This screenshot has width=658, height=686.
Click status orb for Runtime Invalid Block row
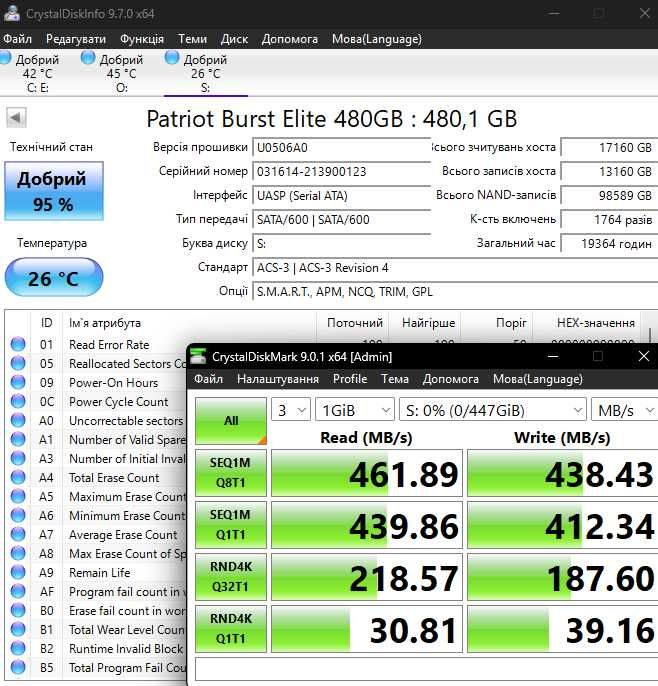point(18,648)
